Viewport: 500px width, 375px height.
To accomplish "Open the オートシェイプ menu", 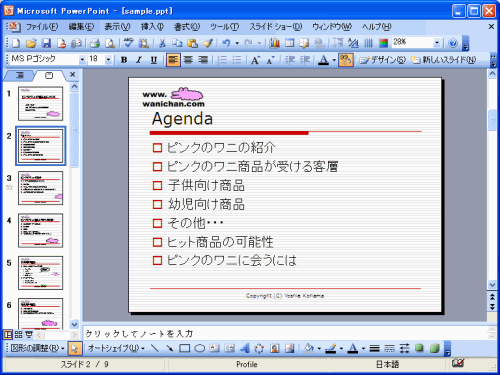I will pos(116,348).
